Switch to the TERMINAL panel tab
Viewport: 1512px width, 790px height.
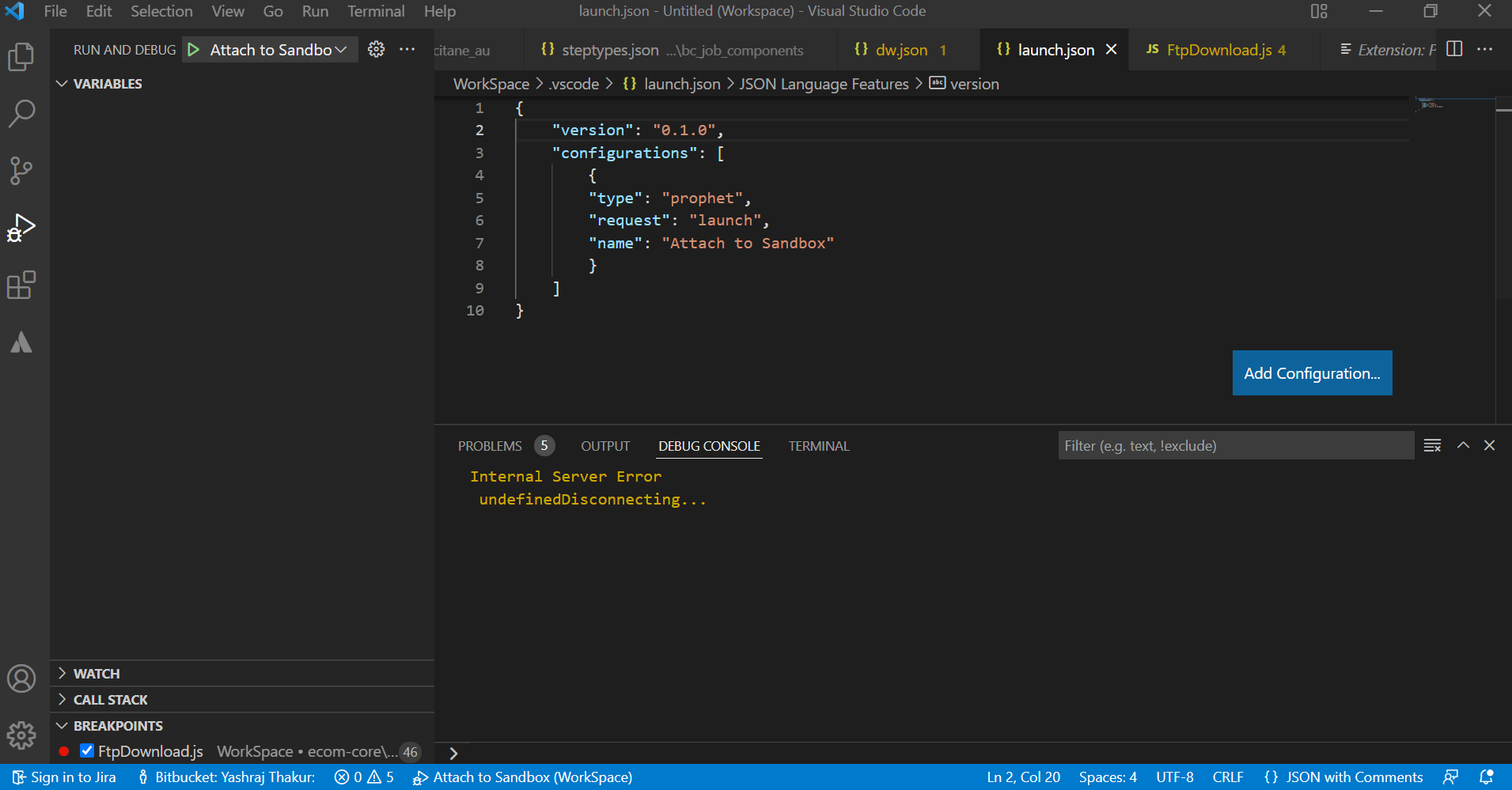click(x=819, y=446)
